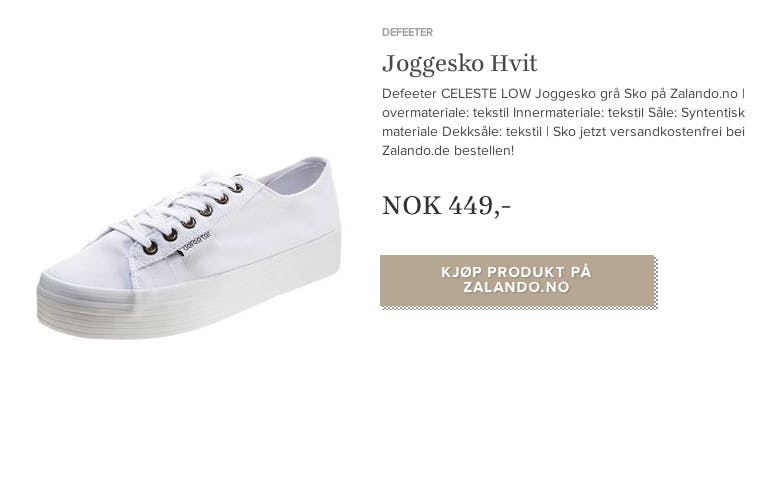Click ZALANDO.NO line on beige button
Image resolution: width=766 pixels, height=496 pixels.
(517, 287)
